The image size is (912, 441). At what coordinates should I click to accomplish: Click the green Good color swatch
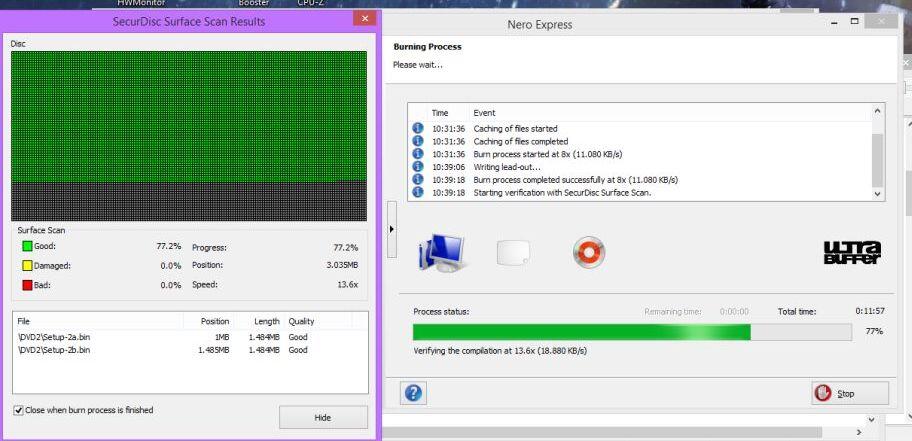[x=27, y=246]
